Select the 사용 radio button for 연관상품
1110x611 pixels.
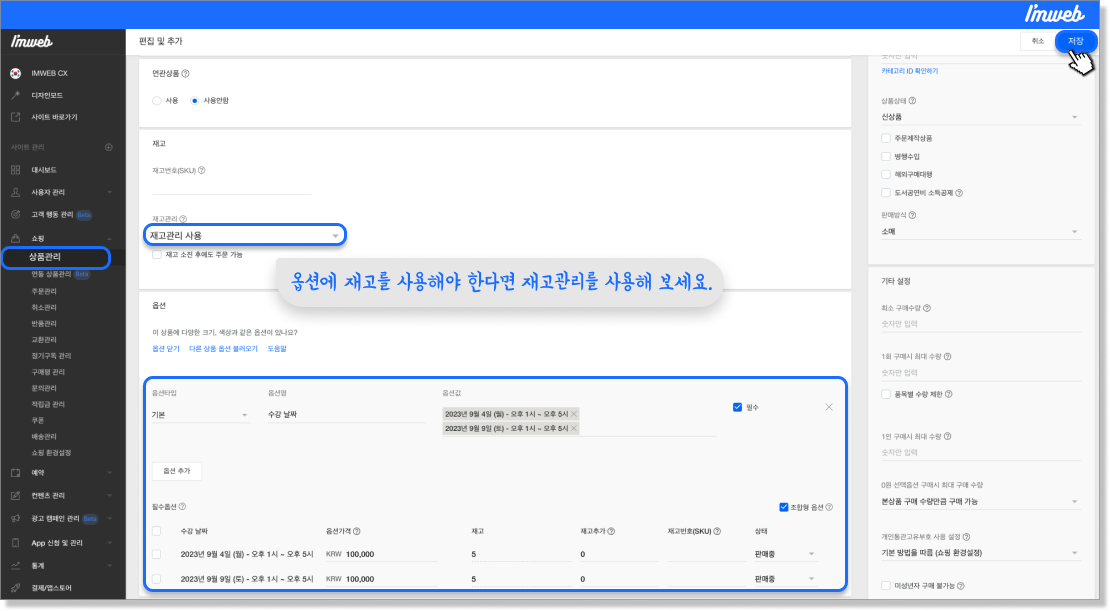click(x=157, y=101)
